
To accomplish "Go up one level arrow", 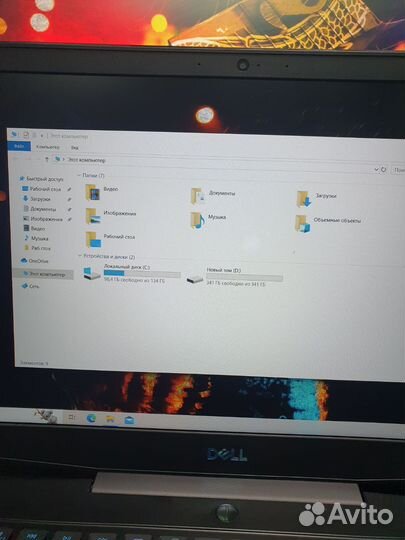I will point(47,159).
